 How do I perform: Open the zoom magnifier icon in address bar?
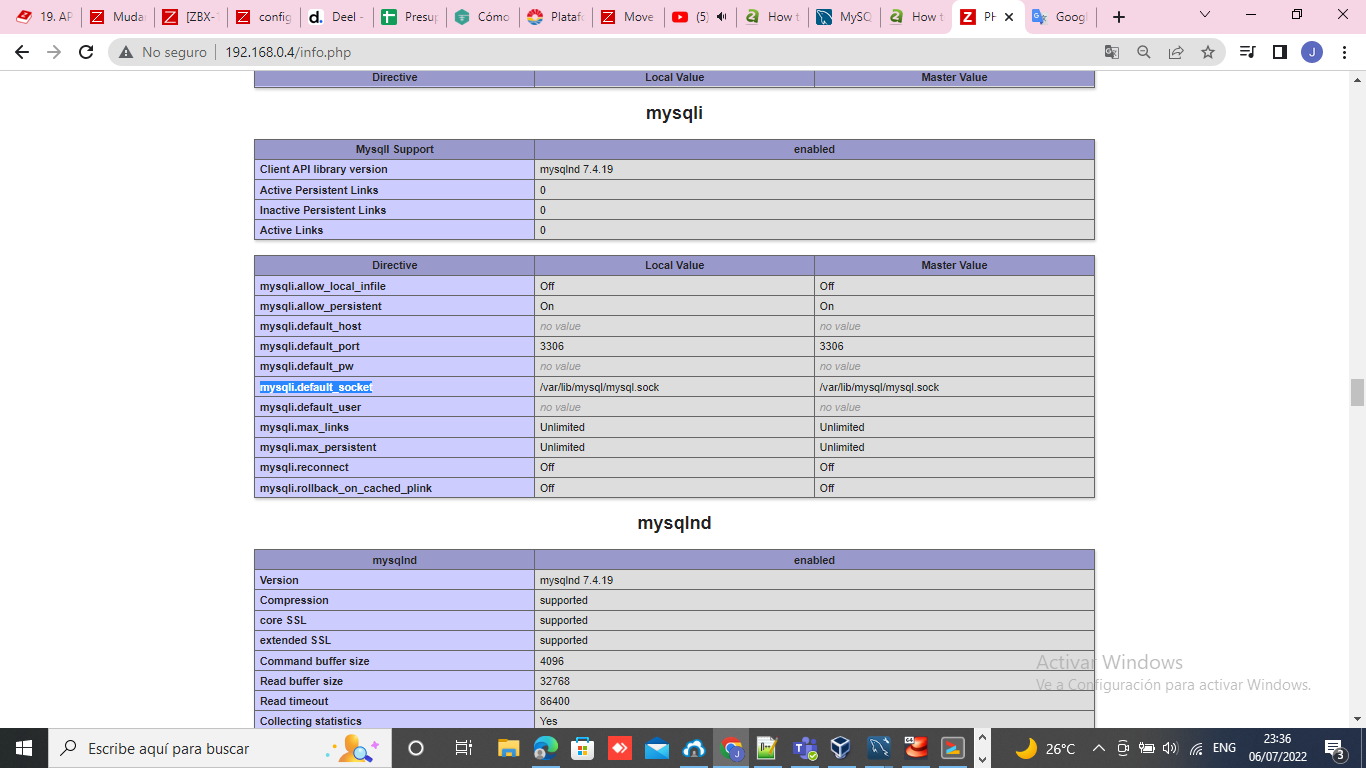tap(1144, 52)
